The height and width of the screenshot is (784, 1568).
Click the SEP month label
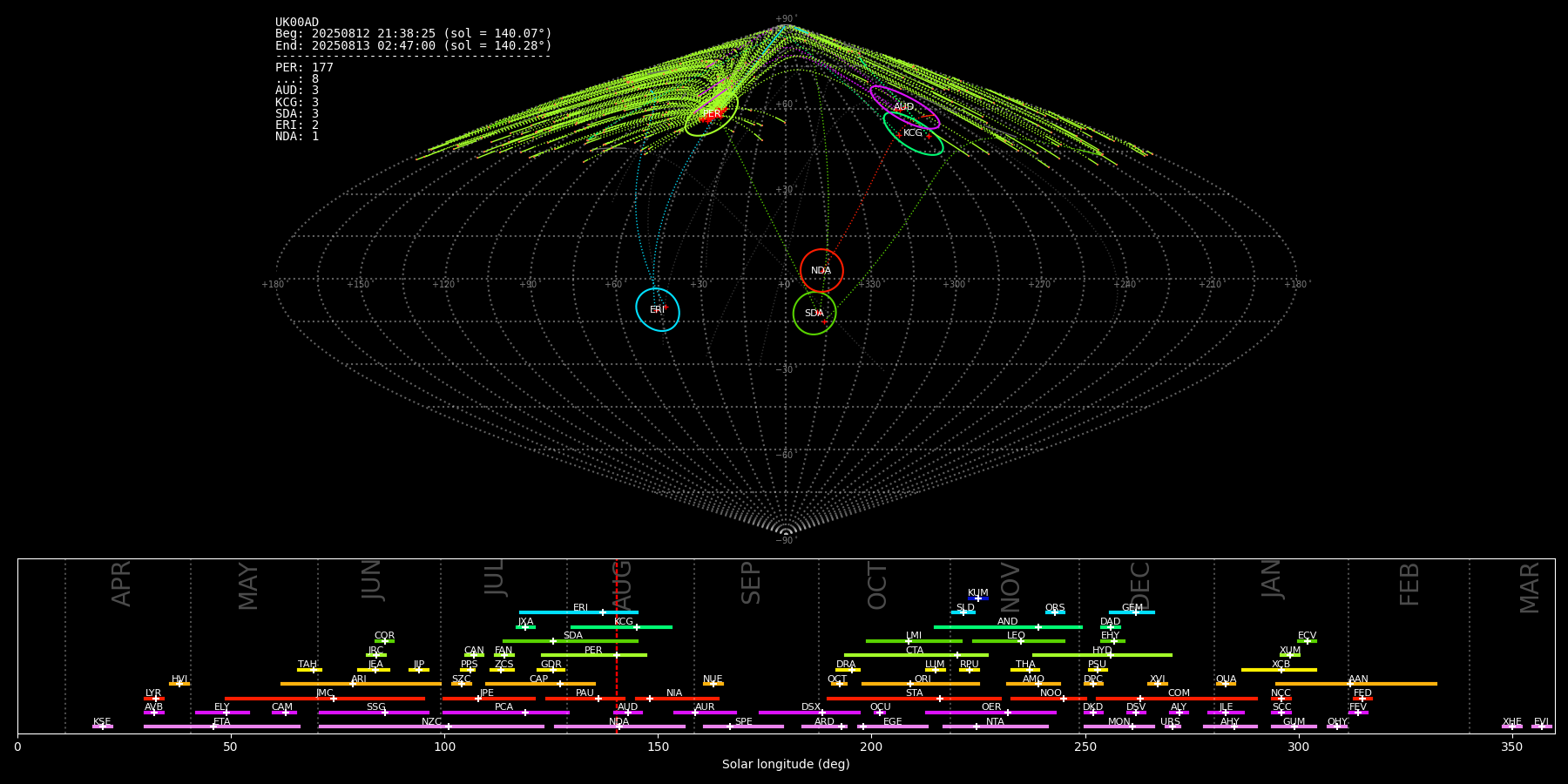[x=751, y=583]
